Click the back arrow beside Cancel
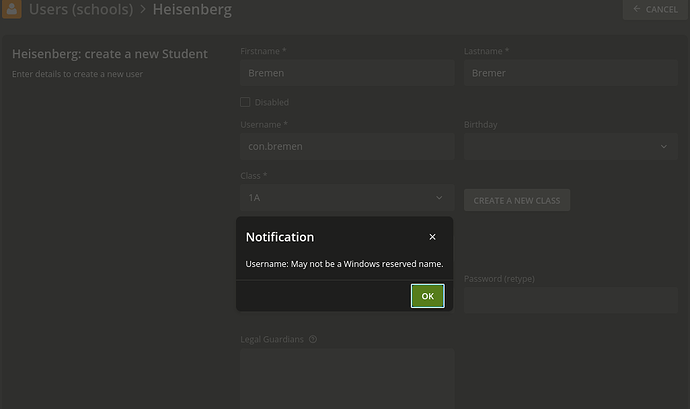This screenshot has width=690, height=409. 636,9
